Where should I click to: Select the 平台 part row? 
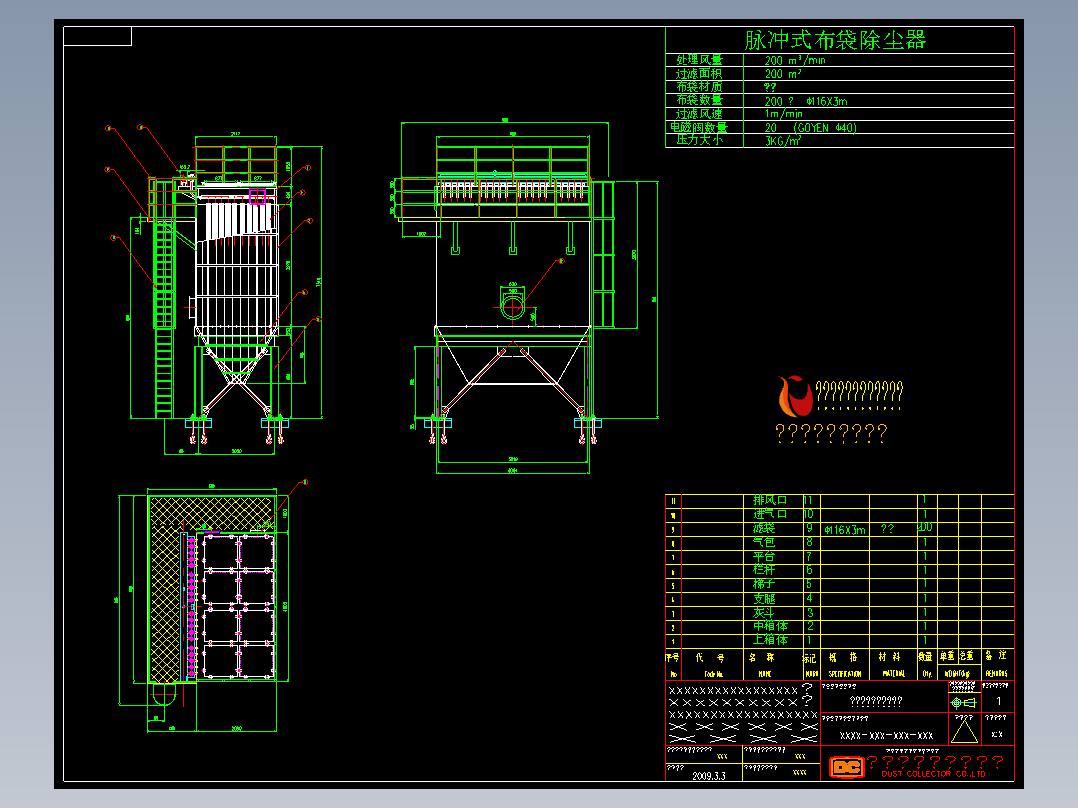(x=839, y=556)
